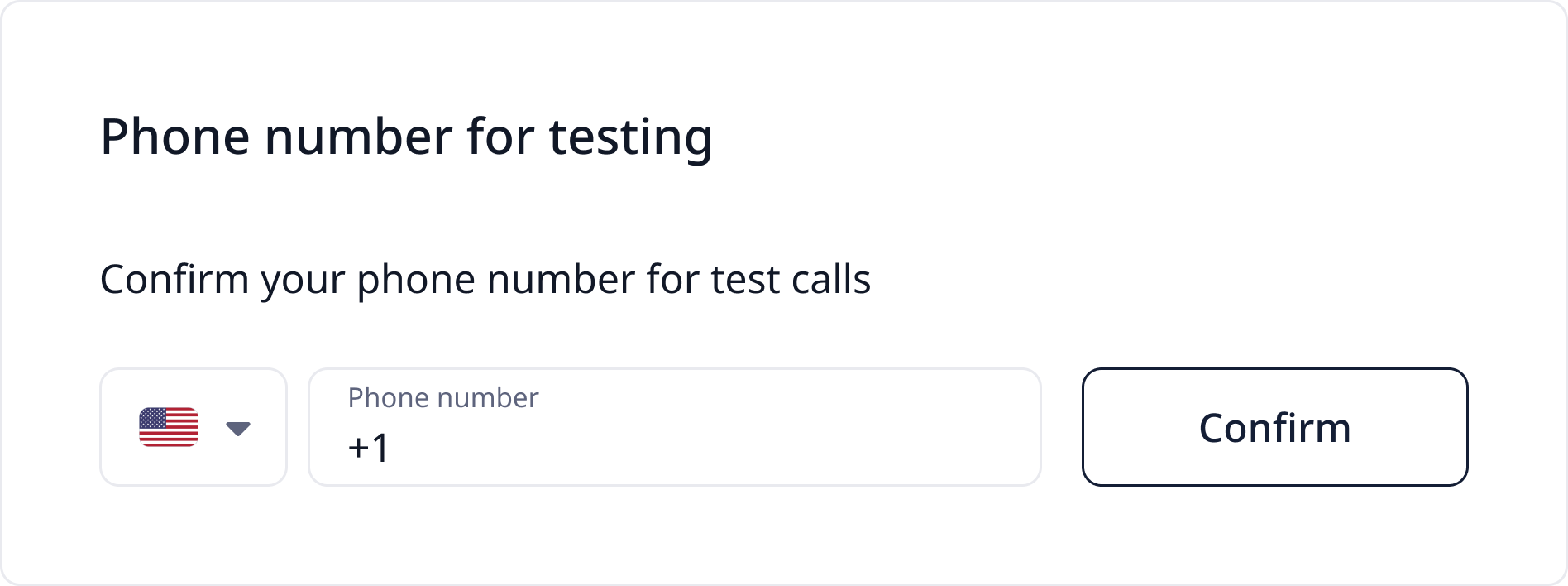
Task: Click the "Confirm your phone number" subtitle text
Action: point(485,279)
